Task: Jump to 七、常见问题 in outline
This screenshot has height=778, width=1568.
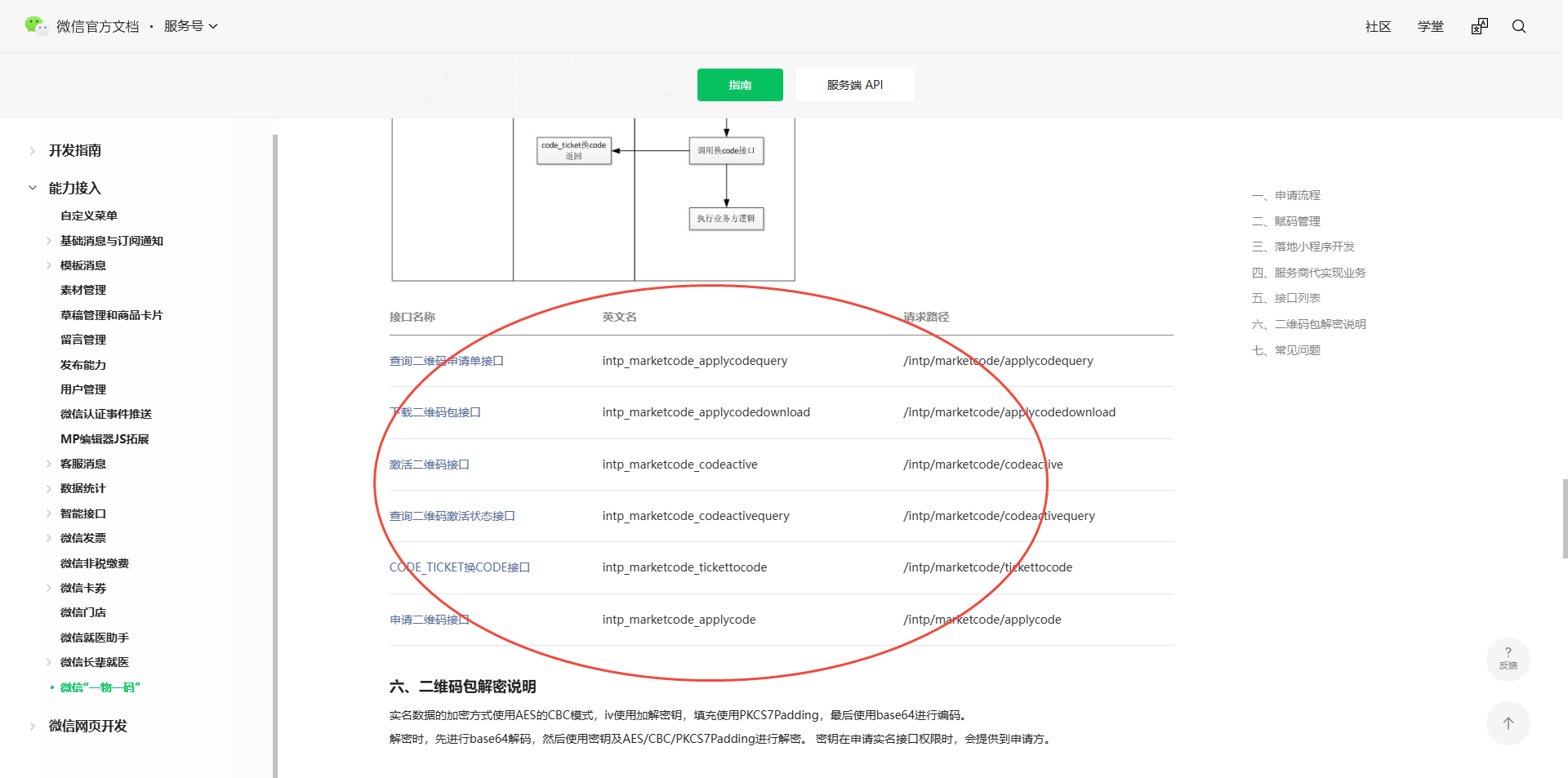Action: [x=1286, y=350]
